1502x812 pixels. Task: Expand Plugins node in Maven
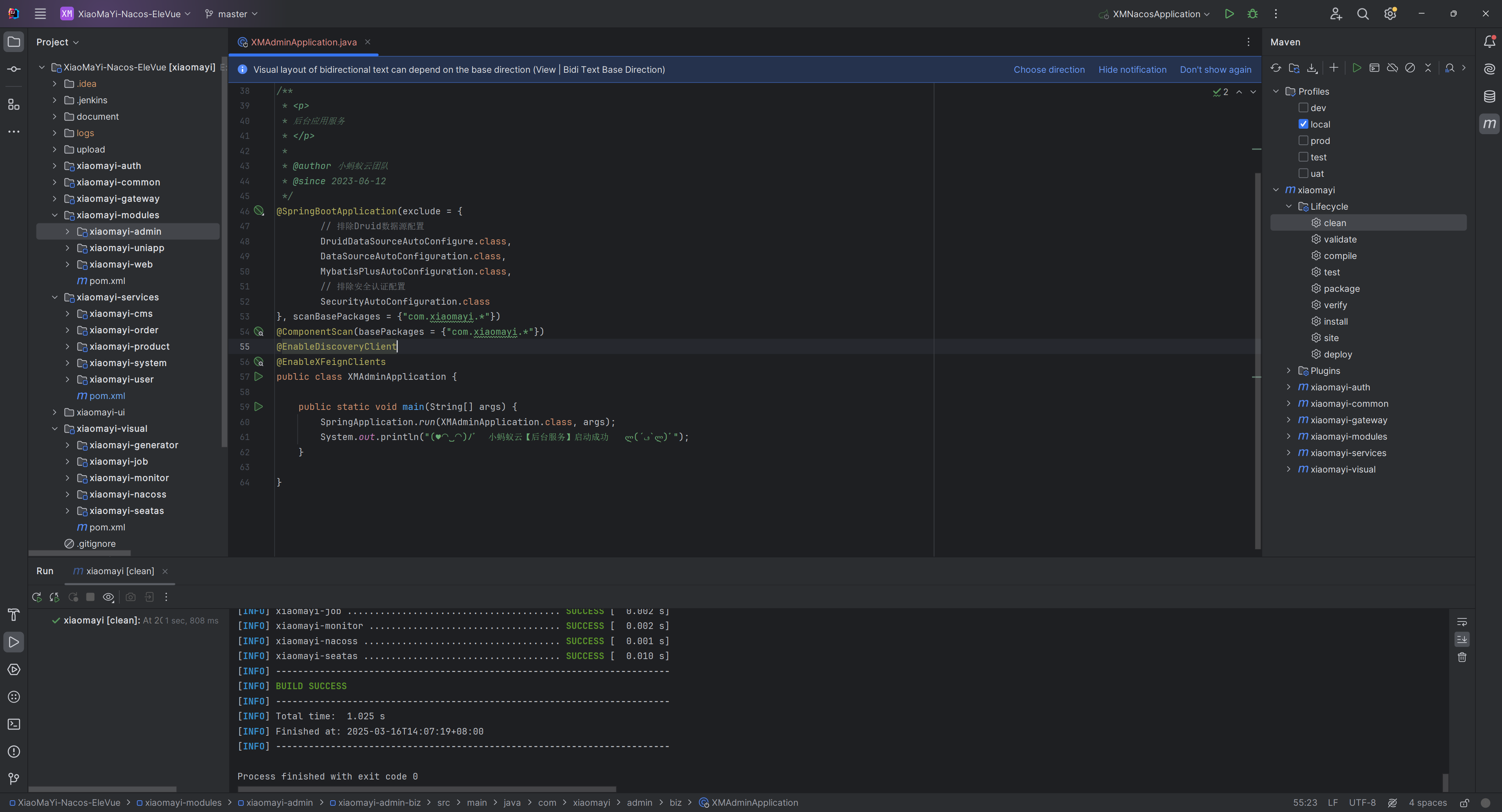(x=1288, y=371)
